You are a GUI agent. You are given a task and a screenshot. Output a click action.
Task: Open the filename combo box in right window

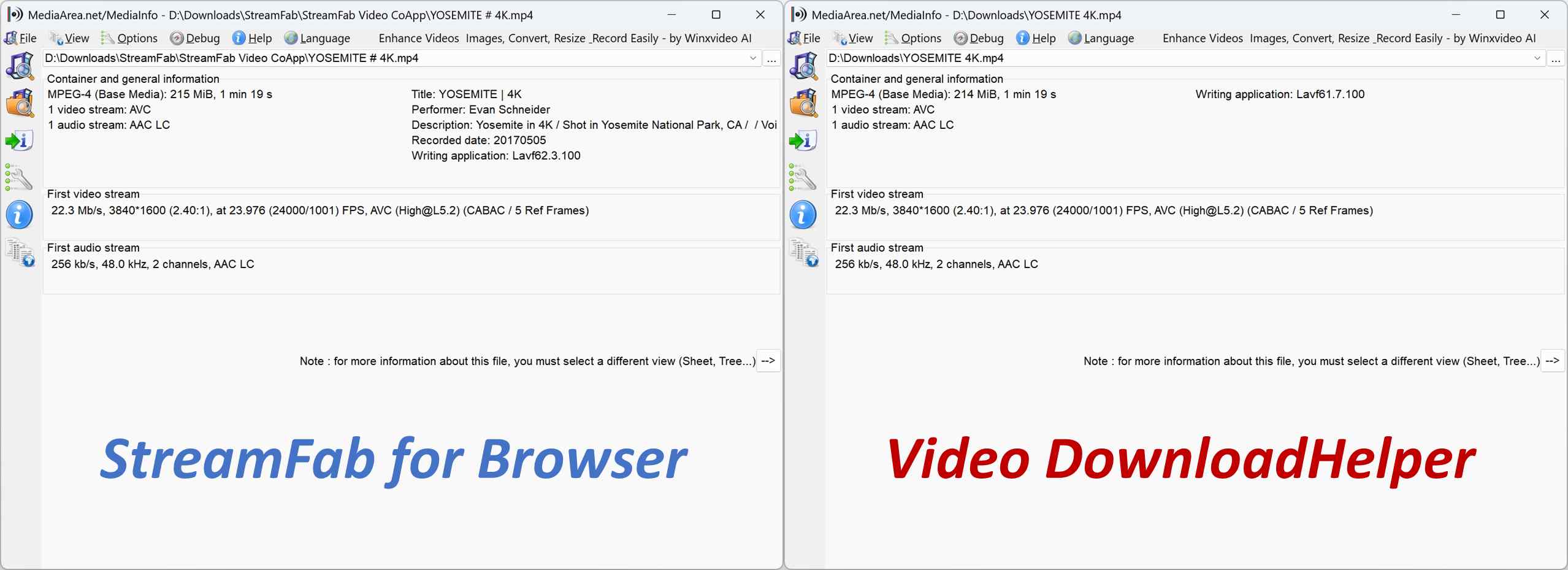pyautogui.click(x=1537, y=58)
